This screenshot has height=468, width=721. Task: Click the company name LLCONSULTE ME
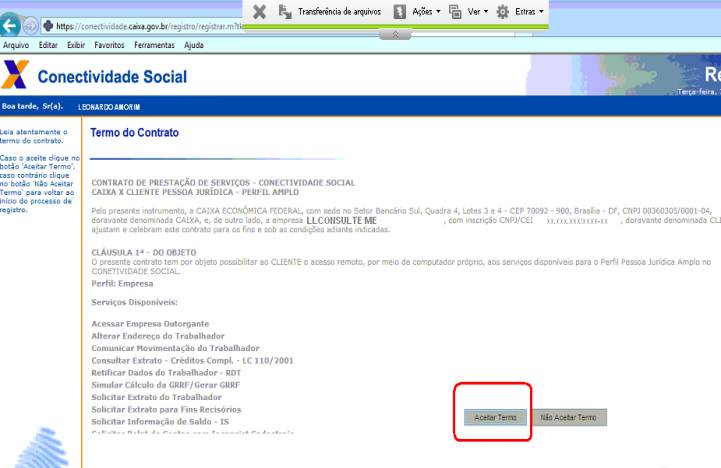tap(342, 221)
